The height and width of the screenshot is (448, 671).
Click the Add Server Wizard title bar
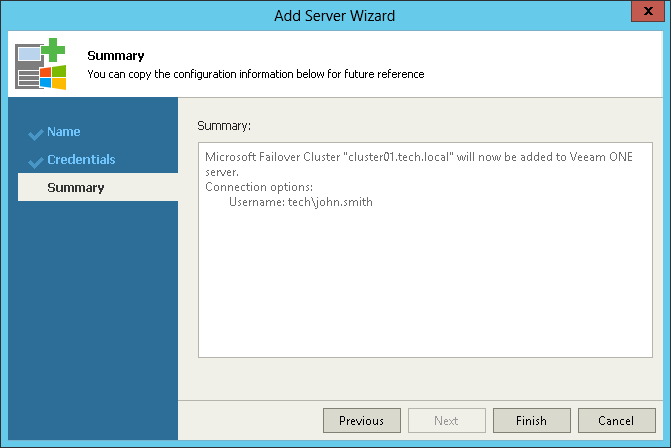point(335,15)
